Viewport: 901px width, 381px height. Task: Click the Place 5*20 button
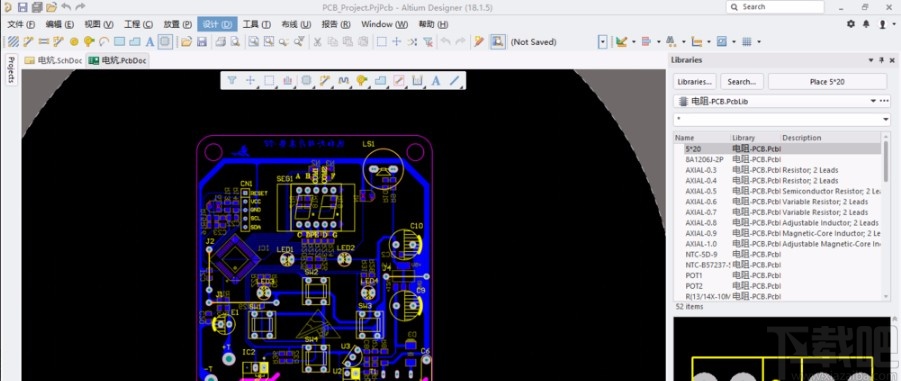pos(827,82)
